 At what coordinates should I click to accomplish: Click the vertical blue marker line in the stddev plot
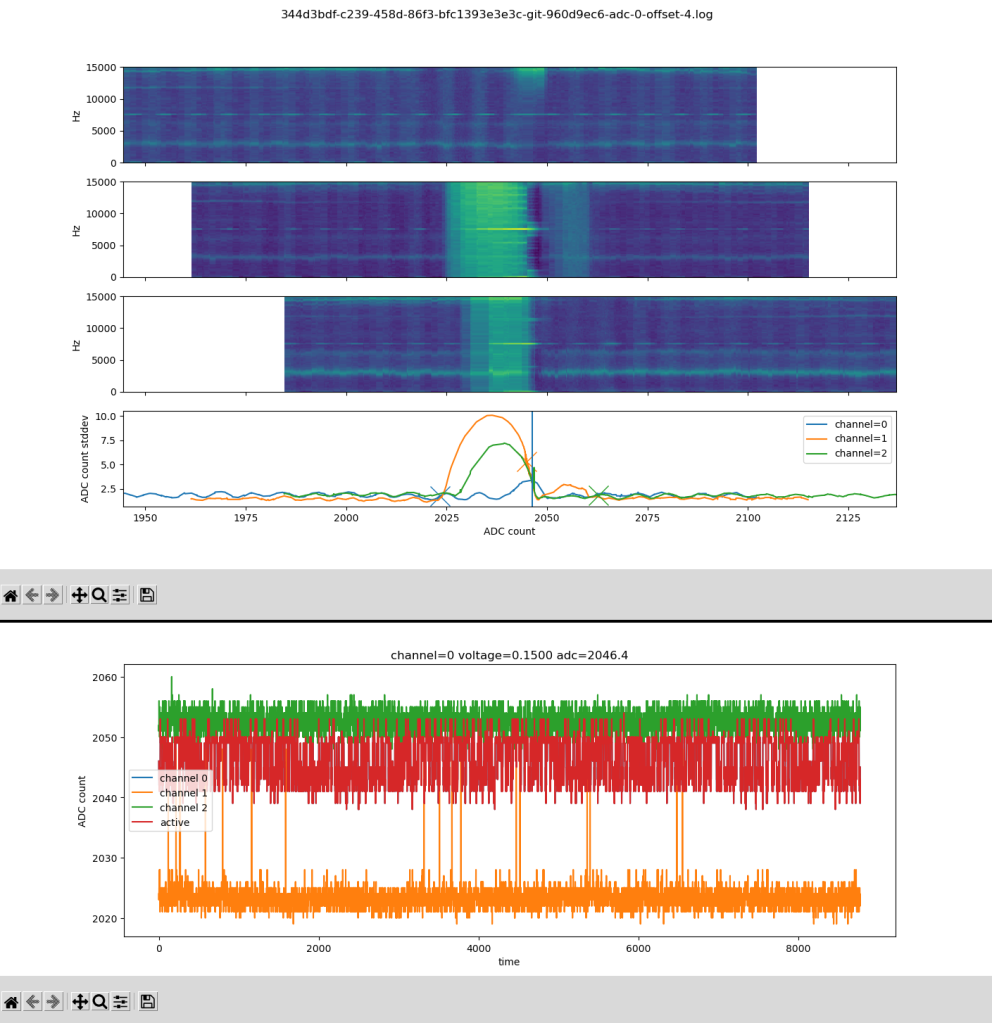point(532,450)
